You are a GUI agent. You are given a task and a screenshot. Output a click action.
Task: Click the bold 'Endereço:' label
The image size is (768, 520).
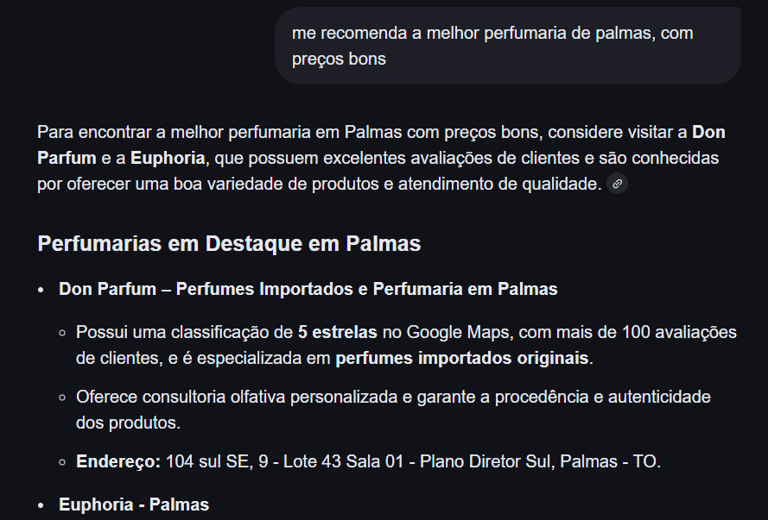pos(118,462)
